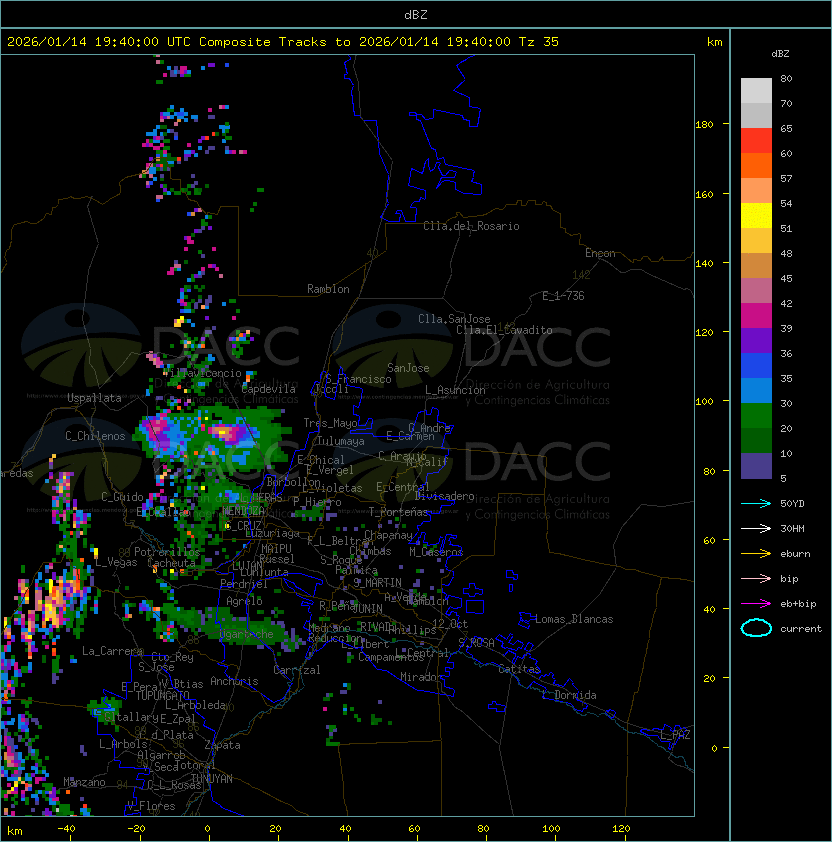Pick the light blue 30–35 dBZ swatch

coord(756,390)
